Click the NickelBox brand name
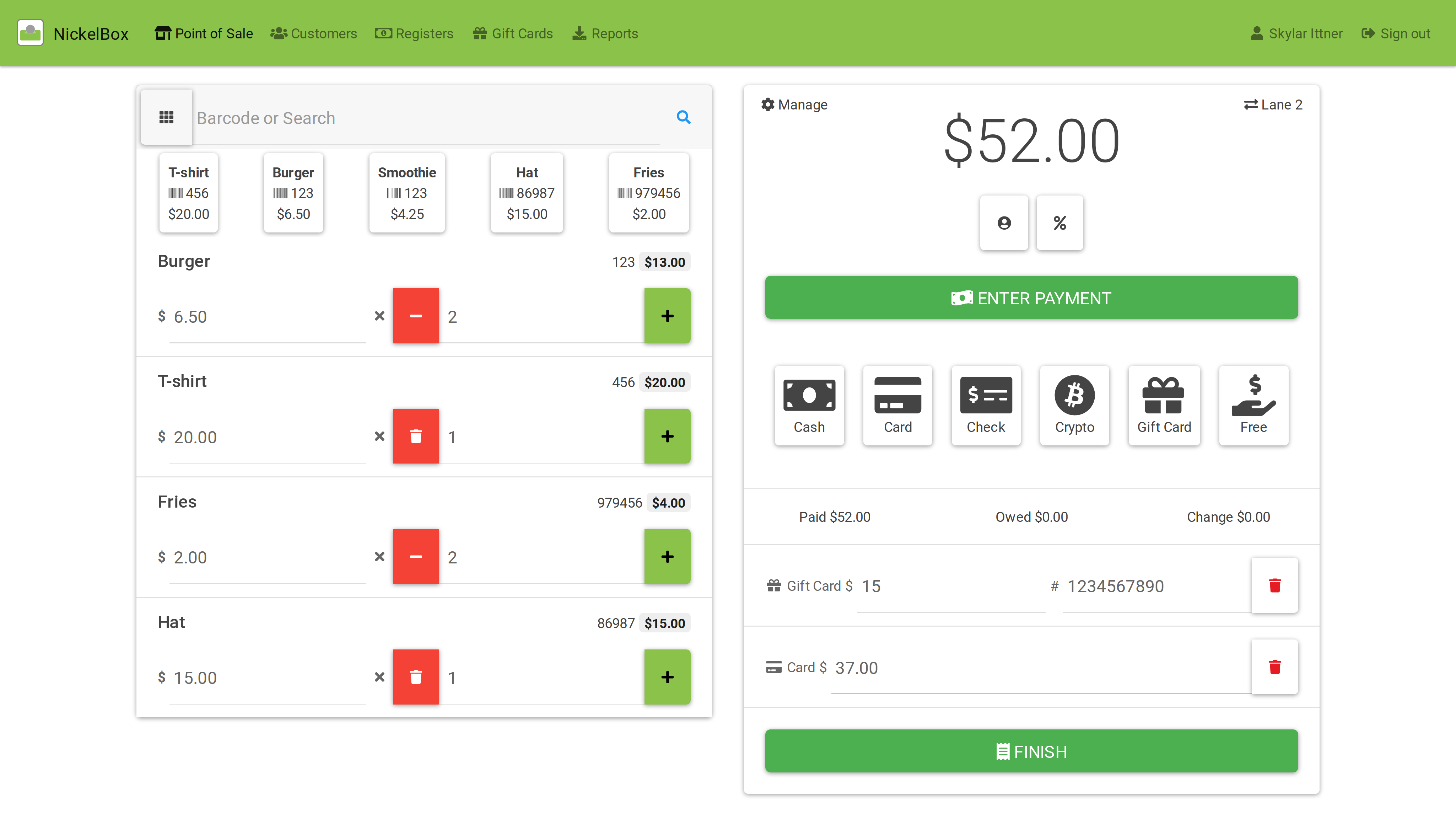Viewport: 1456px width, 819px height. (91, 33)
